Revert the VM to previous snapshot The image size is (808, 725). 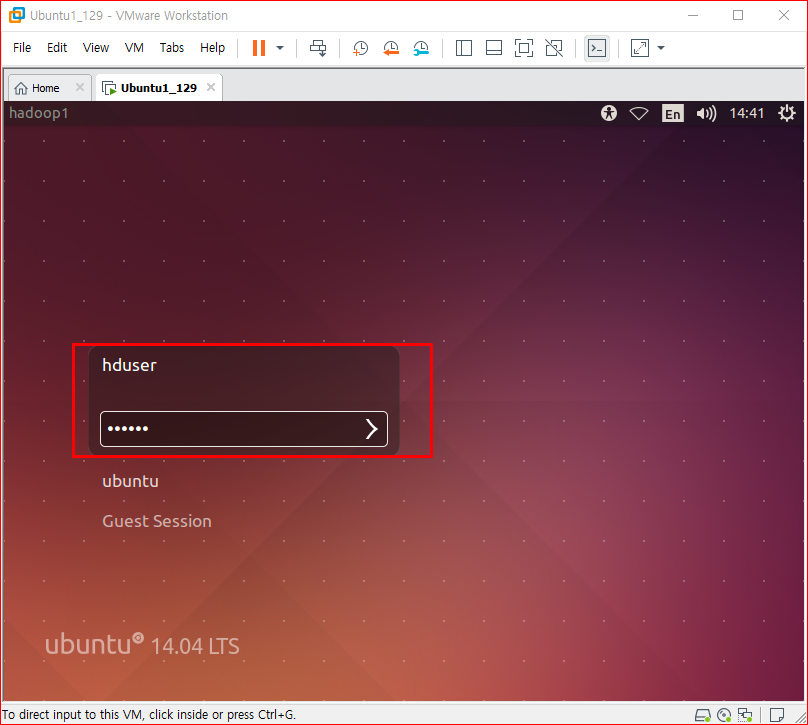391,48
